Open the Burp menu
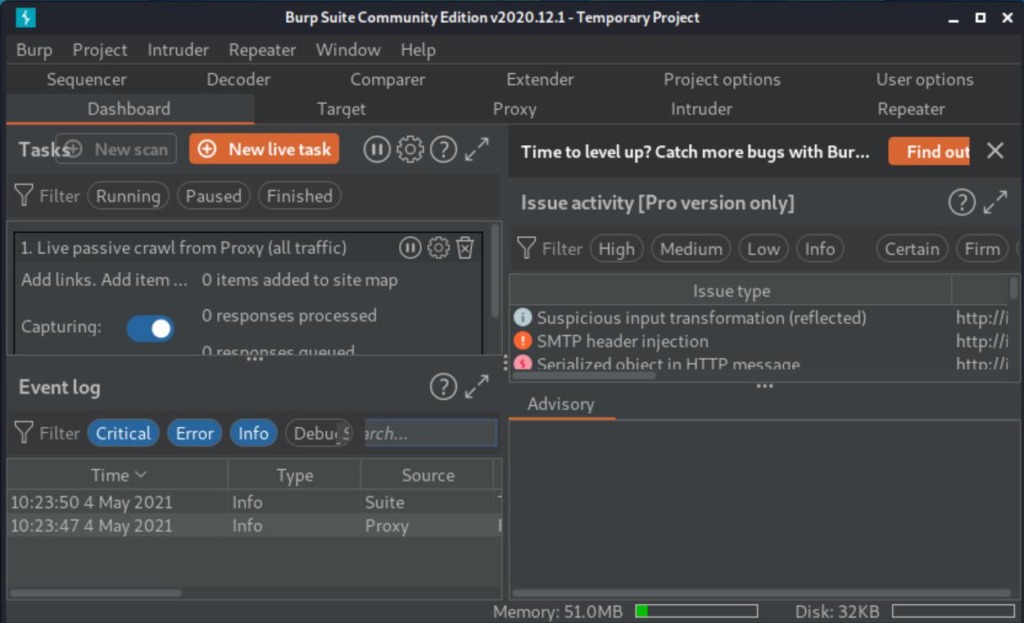This screenshot has width=1024, height=623. click(34, 50)
